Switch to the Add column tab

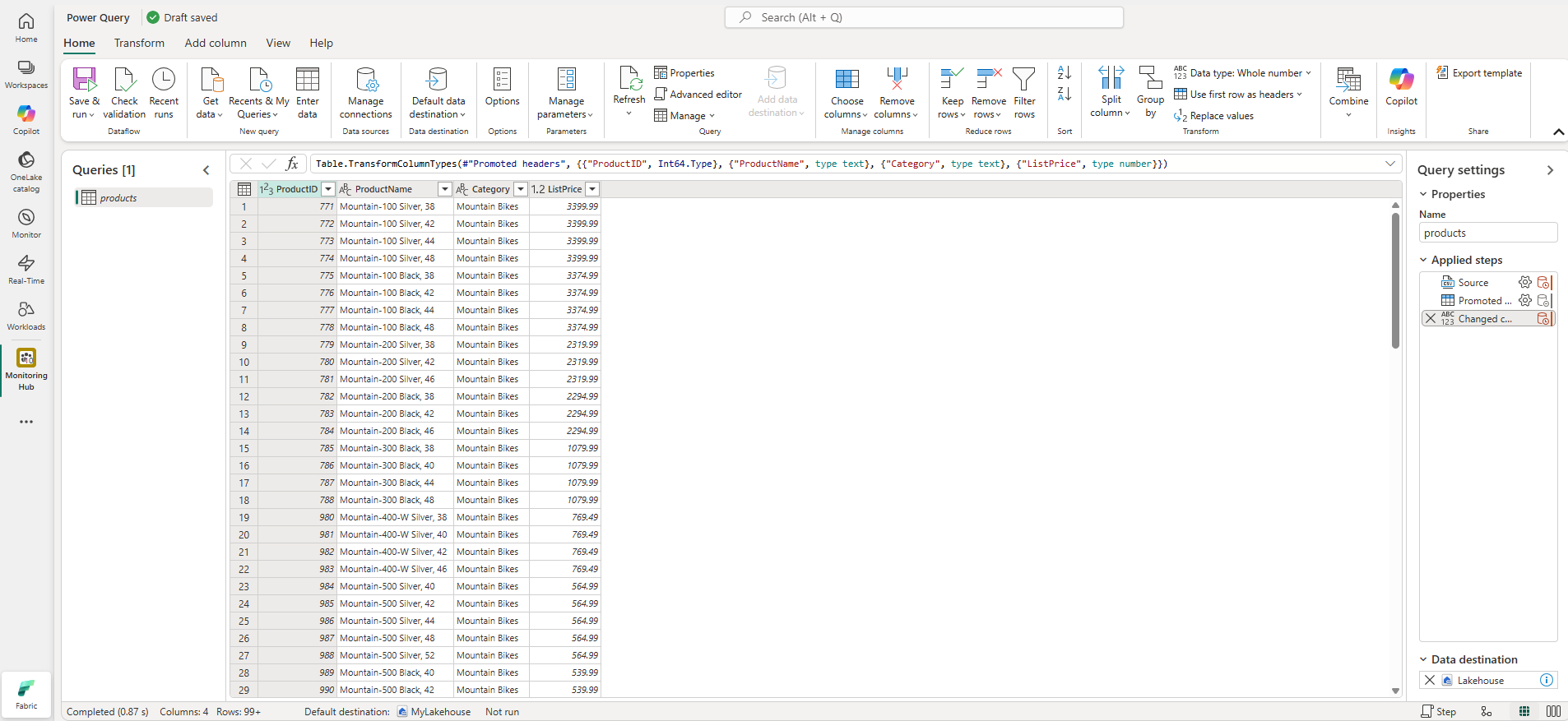(x=216, y=43)
